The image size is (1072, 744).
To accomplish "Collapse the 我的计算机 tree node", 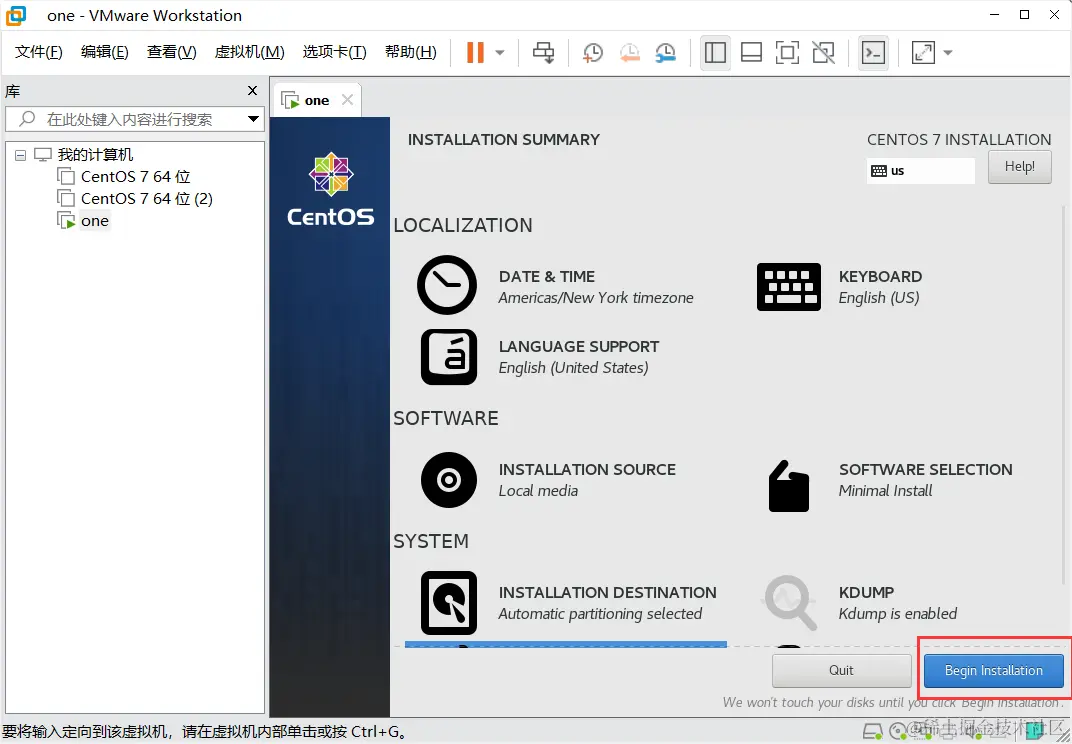I will pyautogui.click(x=21, y=155).
